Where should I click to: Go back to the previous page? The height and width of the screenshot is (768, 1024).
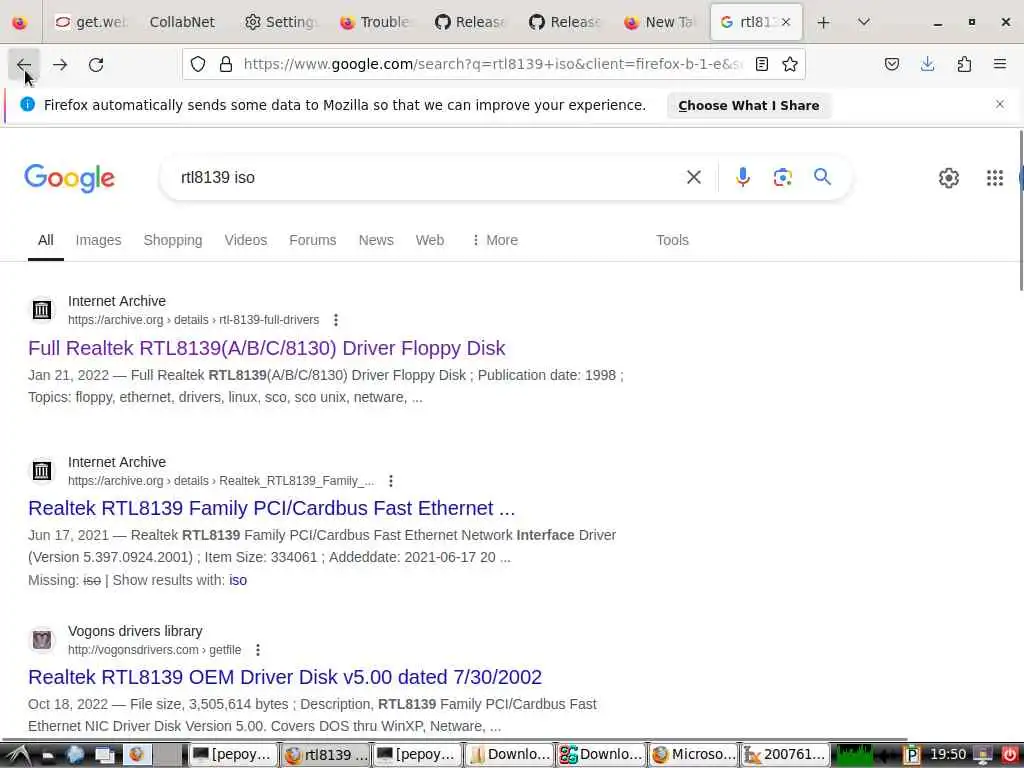tap(24, 64)
